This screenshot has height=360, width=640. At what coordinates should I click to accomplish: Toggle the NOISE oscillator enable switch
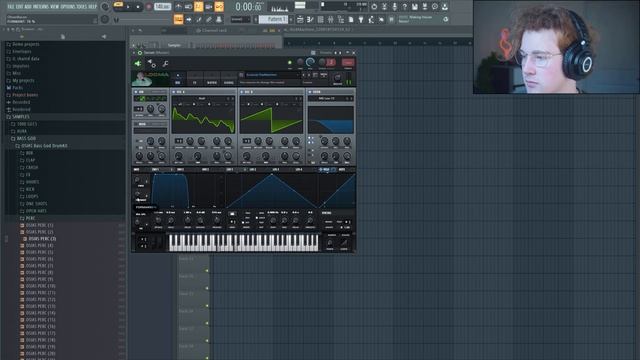coord(136,124)
